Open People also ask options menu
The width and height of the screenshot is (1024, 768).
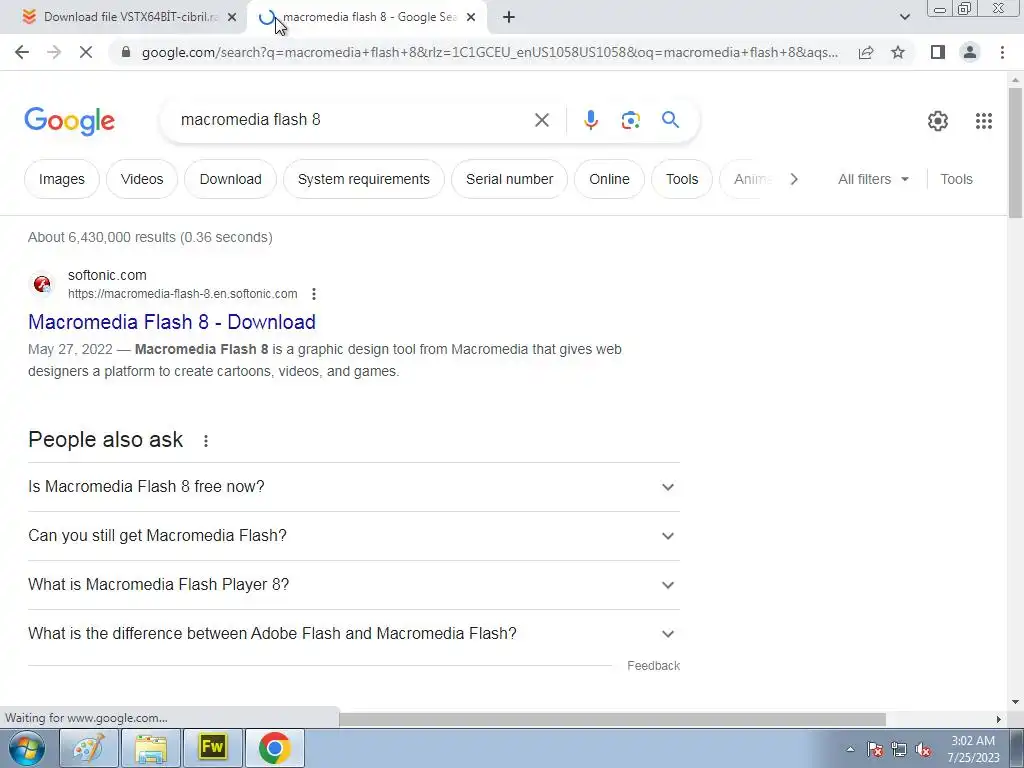pyautogui.click(x=206, y=441)
